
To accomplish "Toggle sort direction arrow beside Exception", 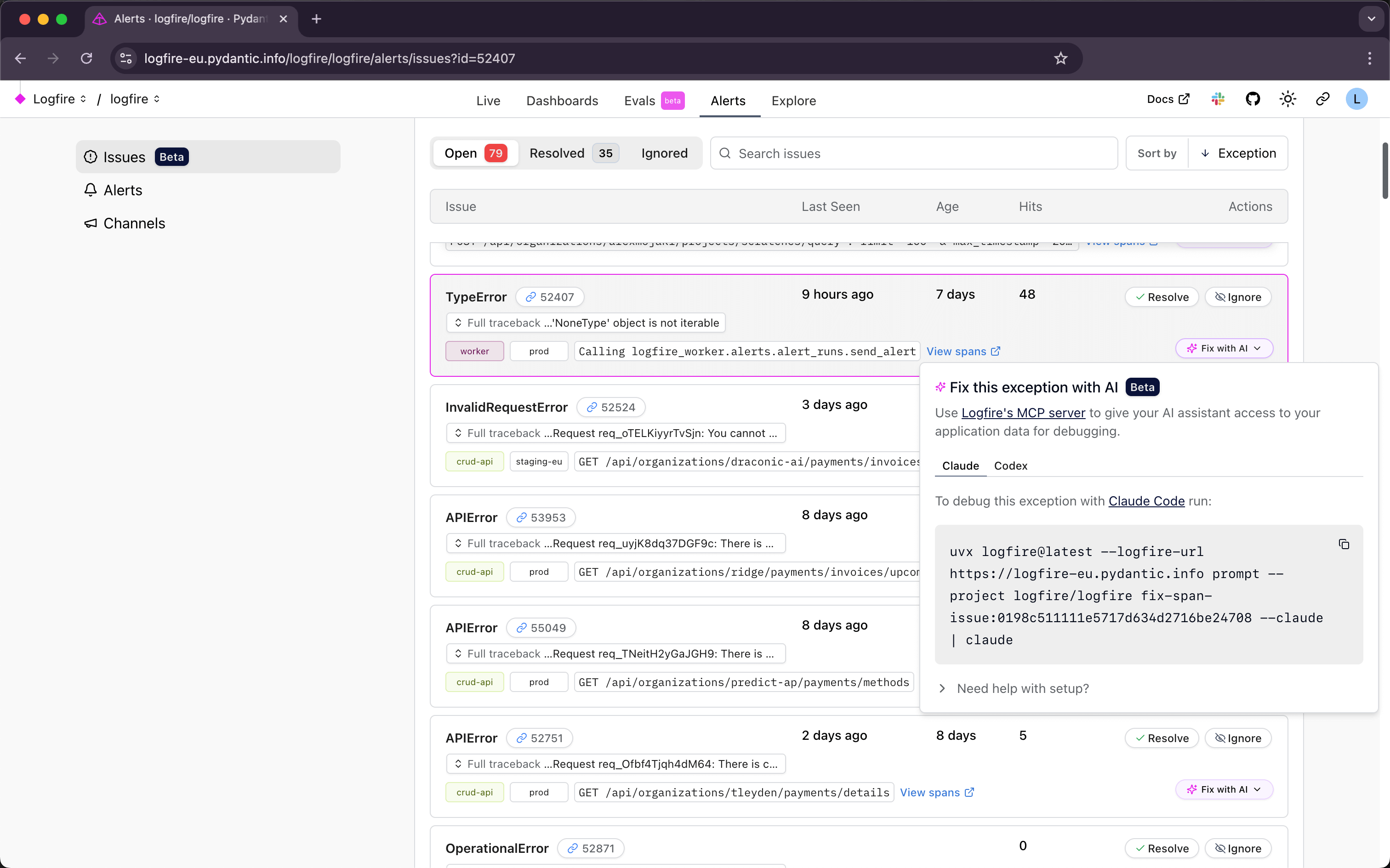I will click(1205, 153).
